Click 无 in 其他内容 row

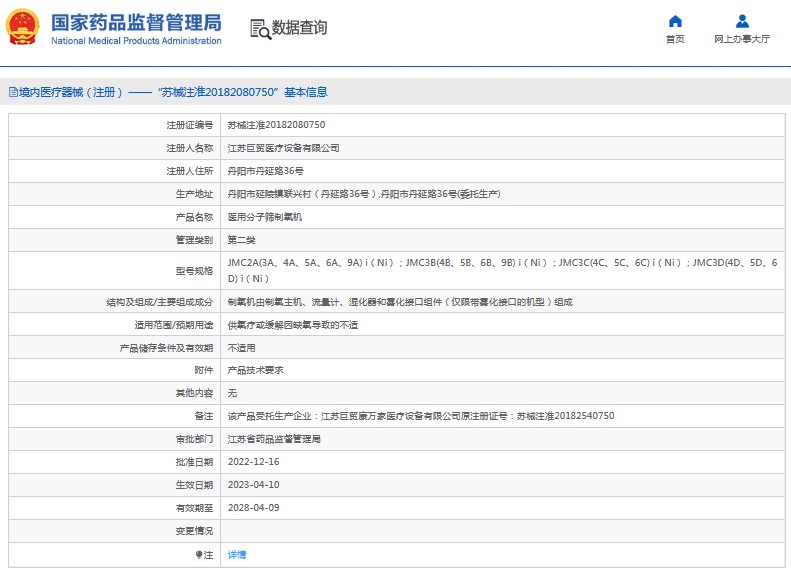coord(232,393)
